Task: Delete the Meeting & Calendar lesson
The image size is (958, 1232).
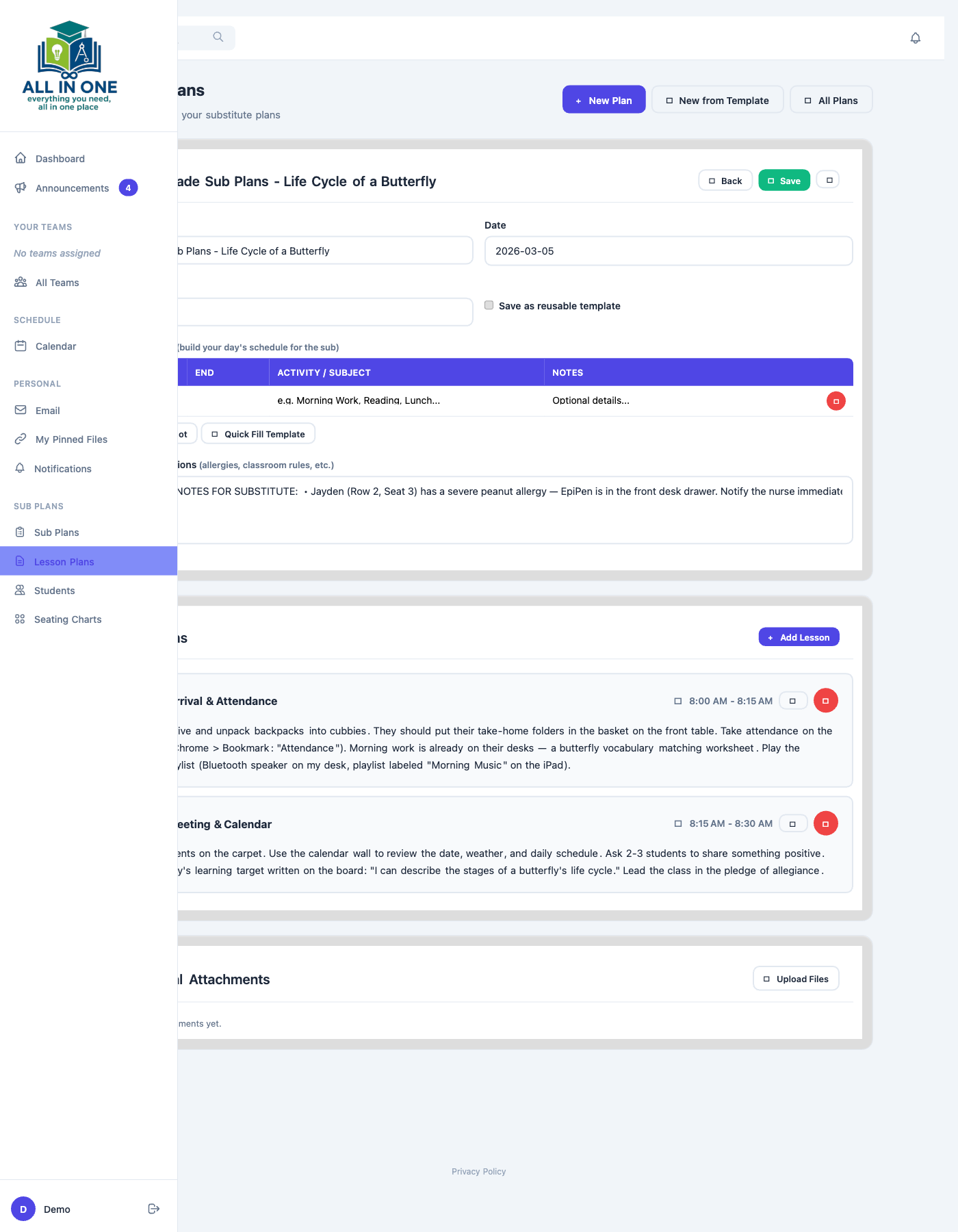Action: point(825,823)
